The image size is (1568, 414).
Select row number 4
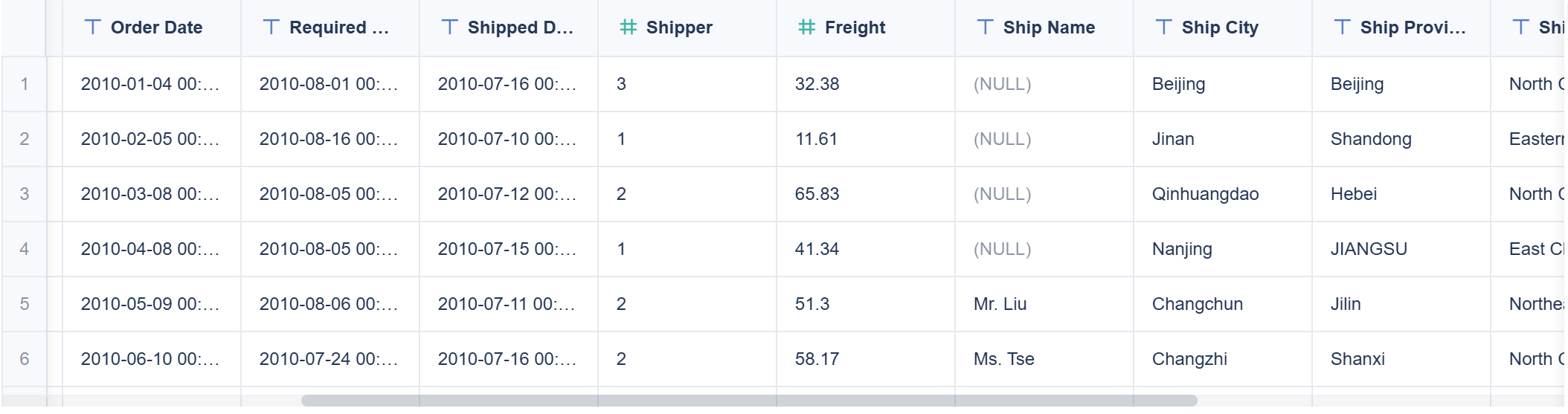(25, 249)
